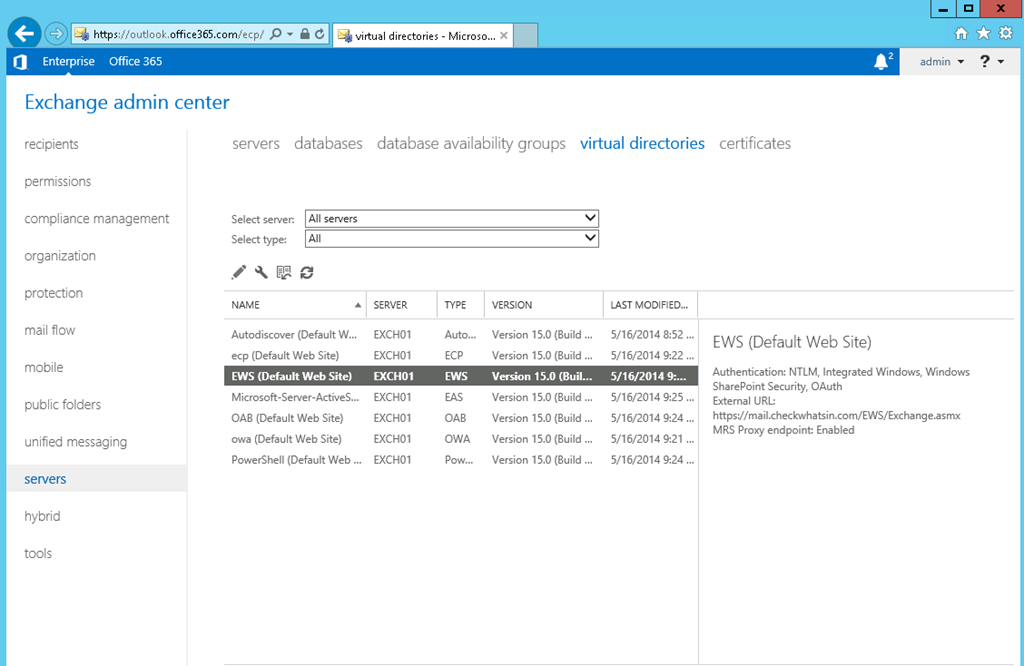1024x666 pixels.
Task: Open permissions in the sidebar
Action: 58,182
